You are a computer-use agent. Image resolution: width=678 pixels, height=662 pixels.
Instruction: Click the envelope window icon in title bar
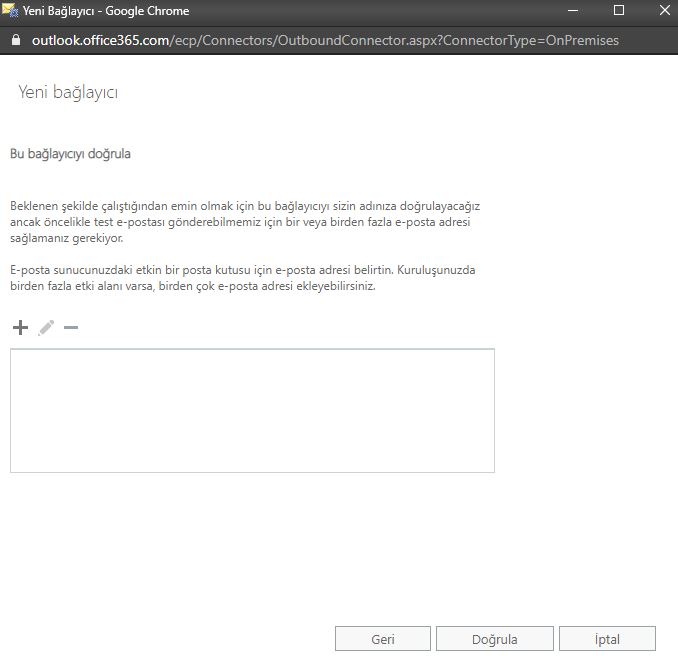click(10, 10)
